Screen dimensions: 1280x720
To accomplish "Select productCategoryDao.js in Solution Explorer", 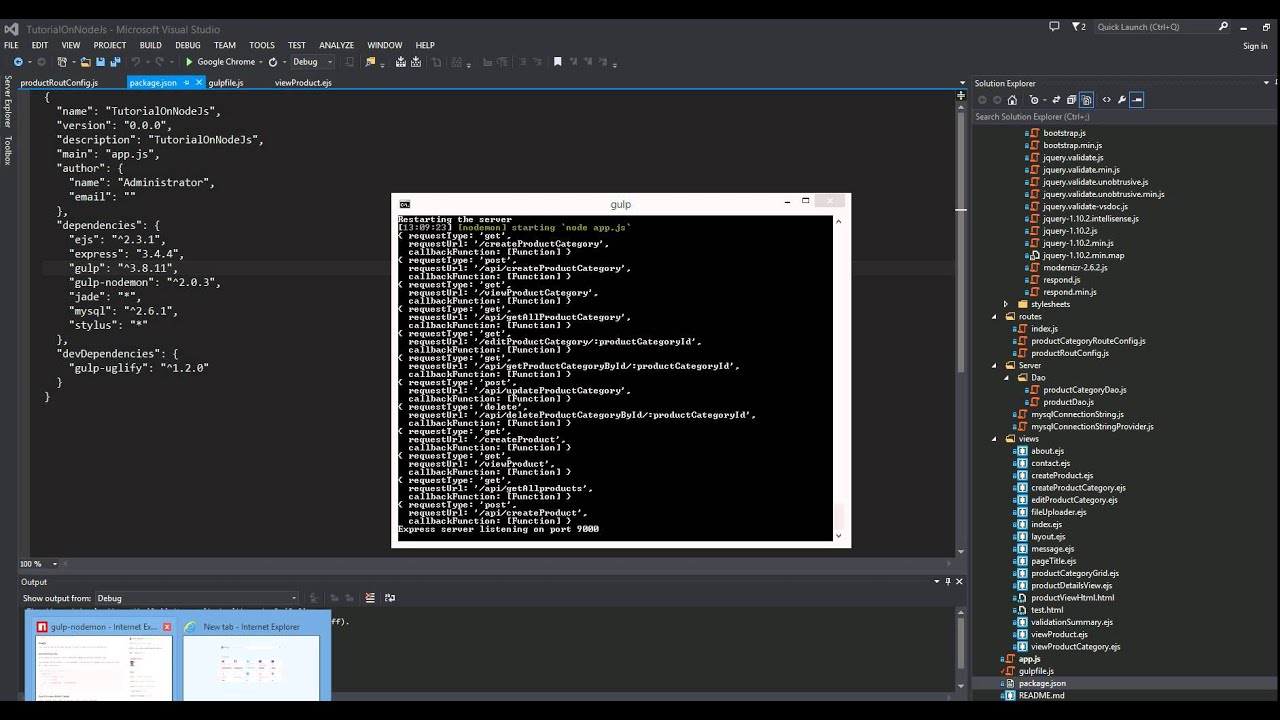I will tap(1085, 390).
